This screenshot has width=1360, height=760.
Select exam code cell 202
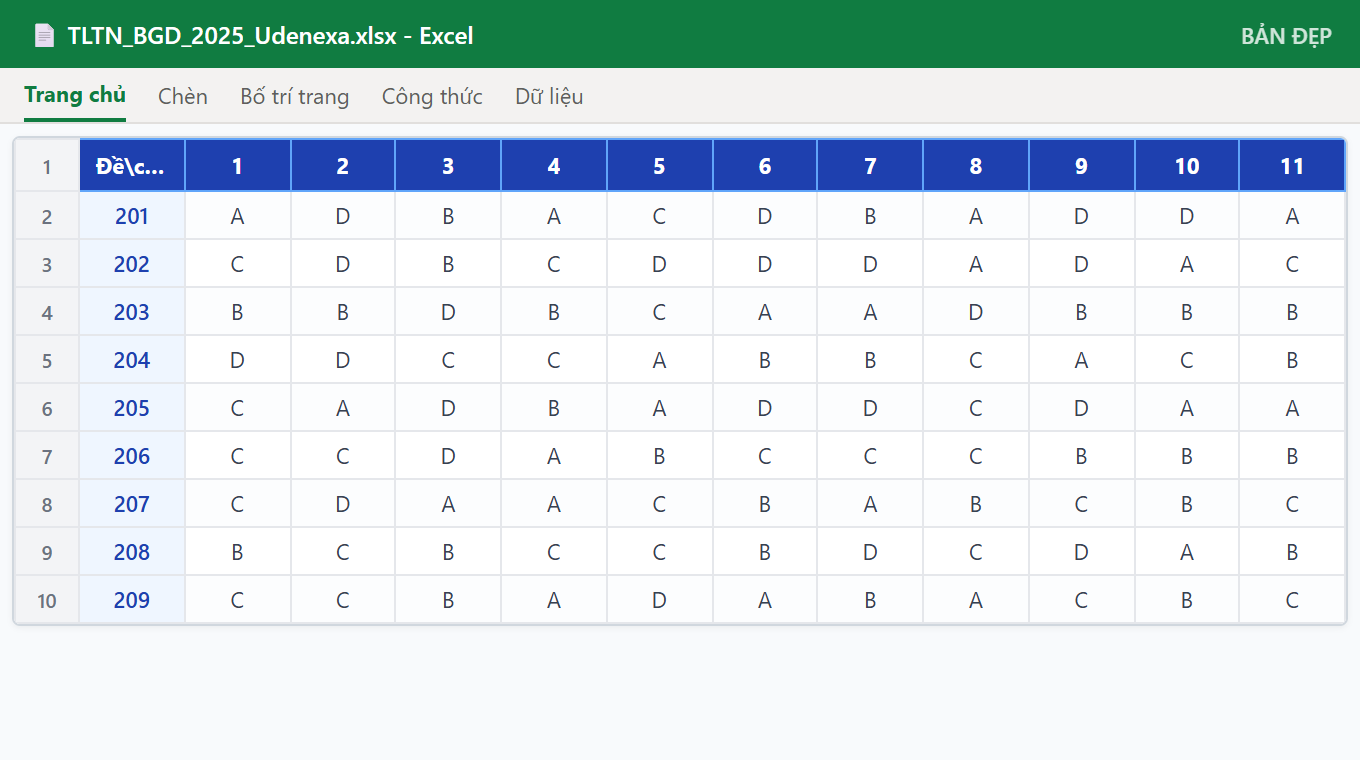tap(133, 264)
